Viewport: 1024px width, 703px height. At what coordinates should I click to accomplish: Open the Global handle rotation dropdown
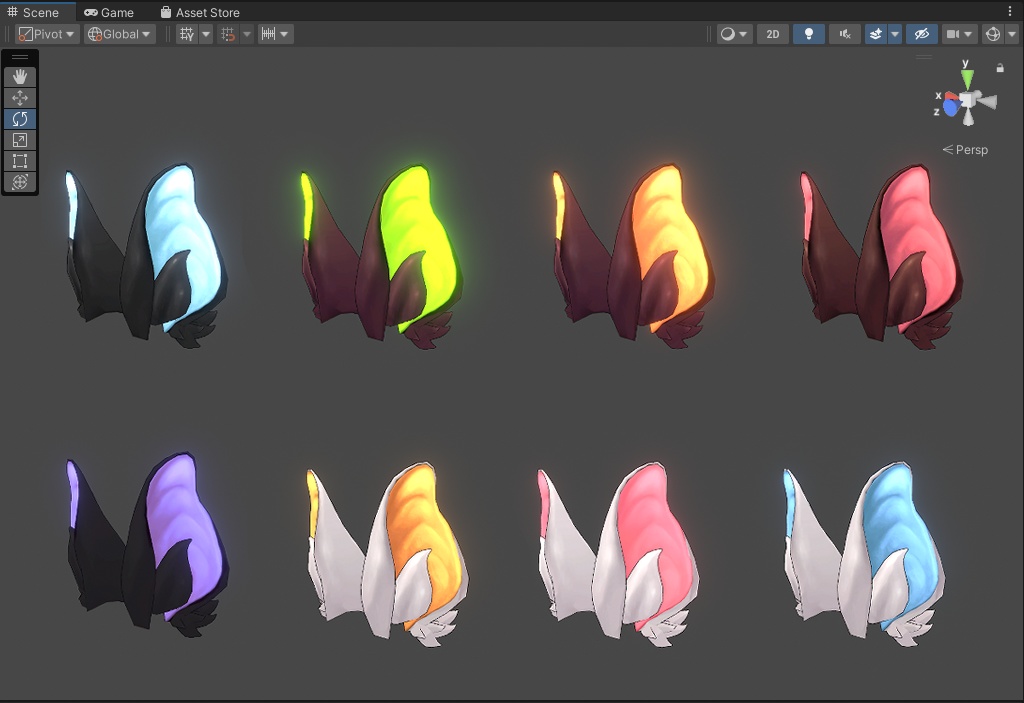[117, 33]
